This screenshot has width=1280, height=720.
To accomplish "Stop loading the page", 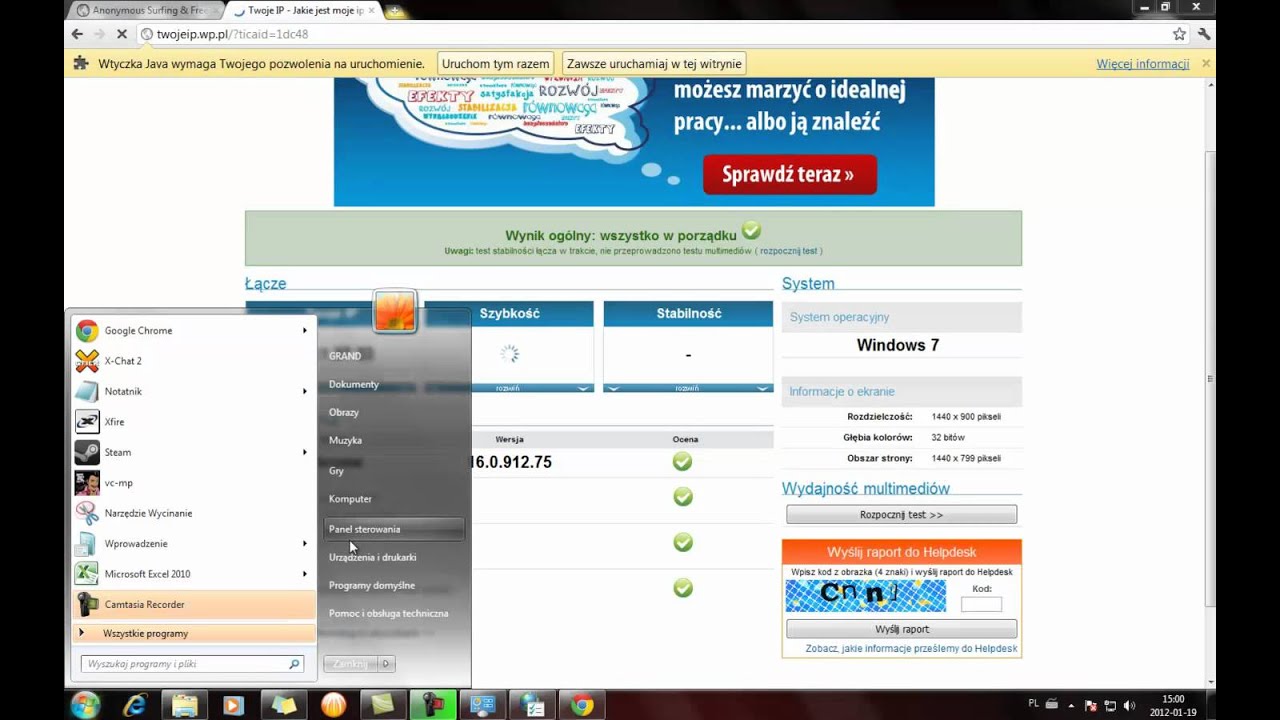I will click(x=121, y=34).
